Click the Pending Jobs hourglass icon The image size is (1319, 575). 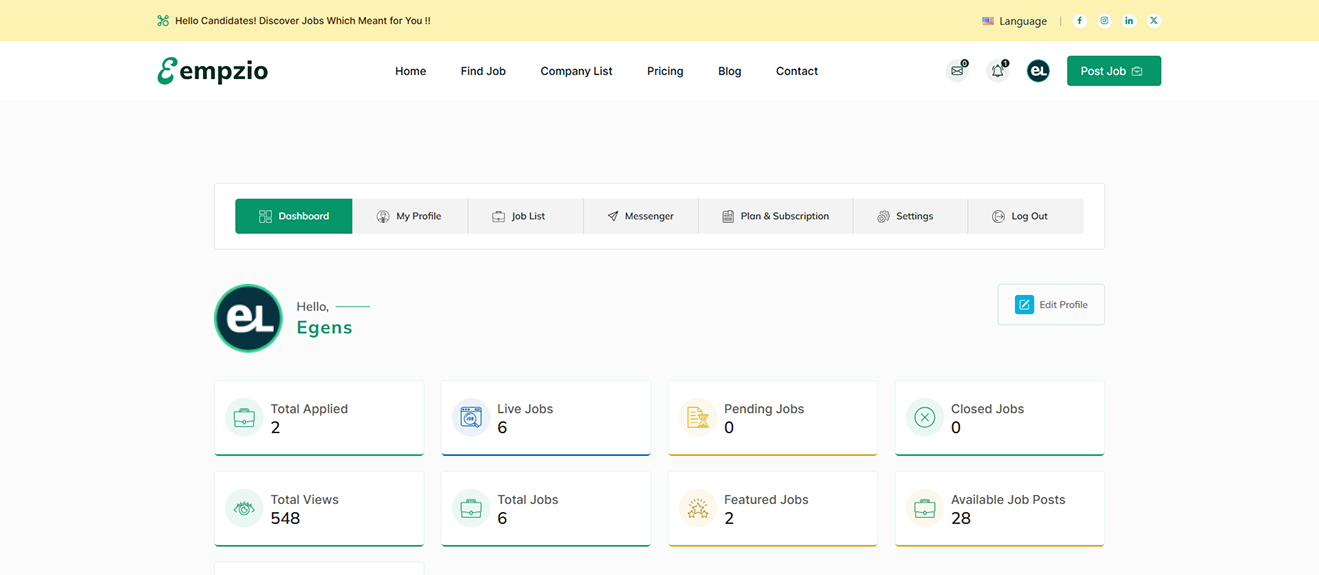698,418
